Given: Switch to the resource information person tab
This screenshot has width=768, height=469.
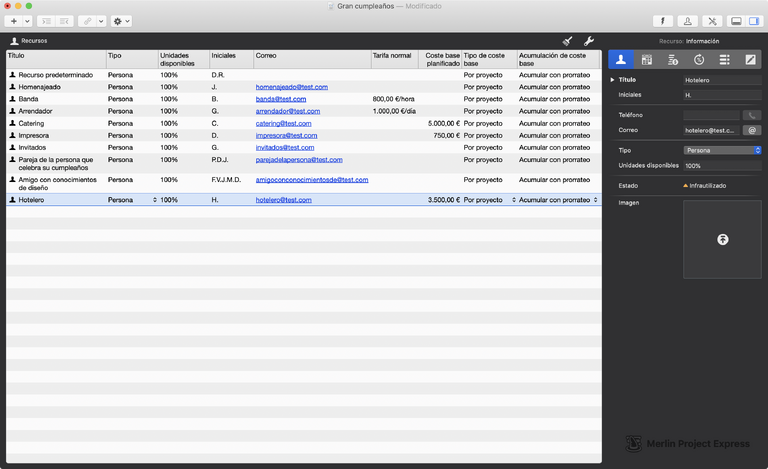Looking at the screenshot, I should pos(621,60).
